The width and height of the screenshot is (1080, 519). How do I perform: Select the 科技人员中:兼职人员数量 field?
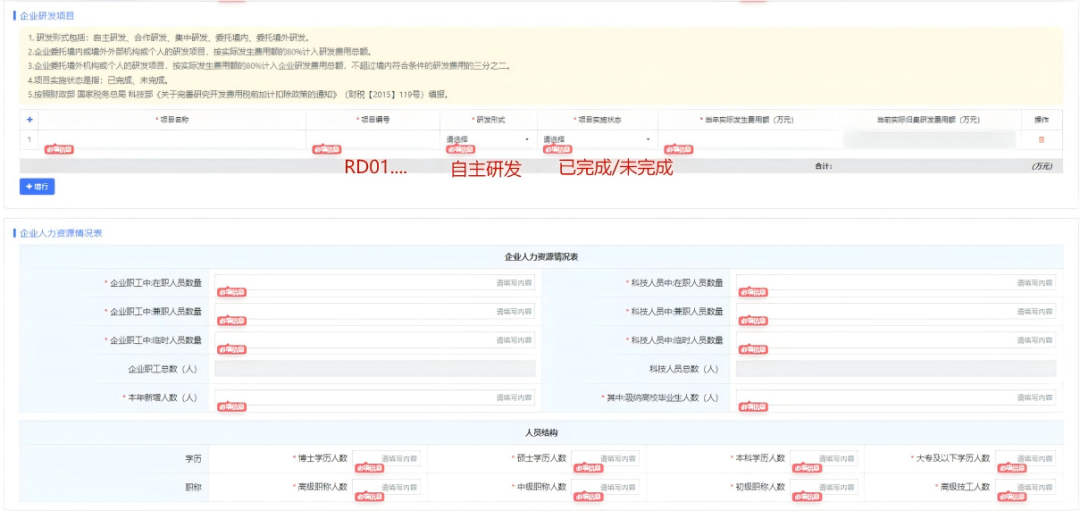[896, 312]
